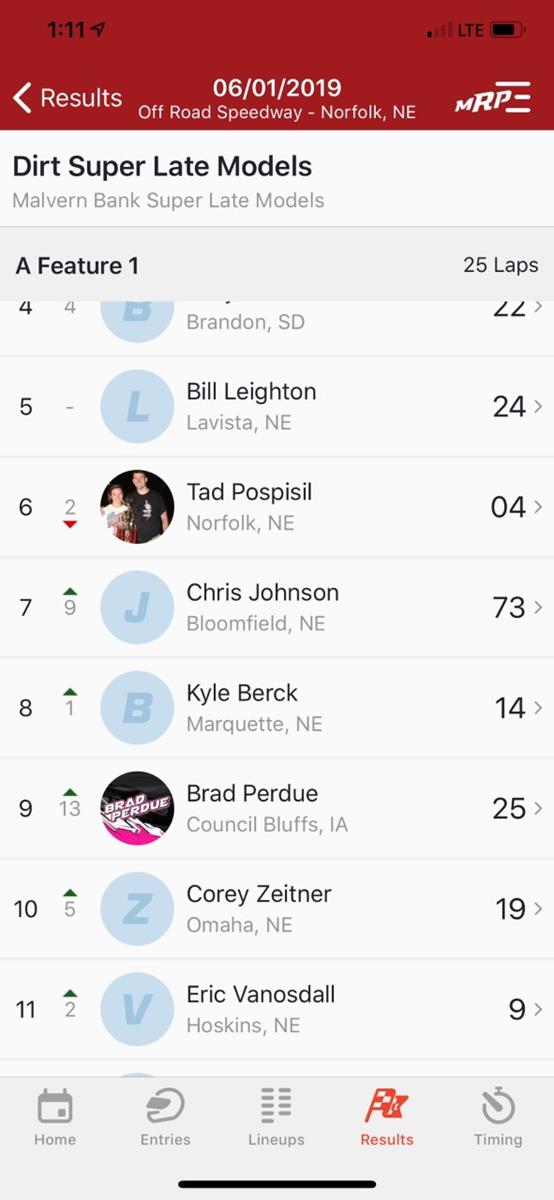This screenshot has width=554, height=1200.
Task: Open Brad Perdue's logo thumbnail
Action: coord(137,808)
